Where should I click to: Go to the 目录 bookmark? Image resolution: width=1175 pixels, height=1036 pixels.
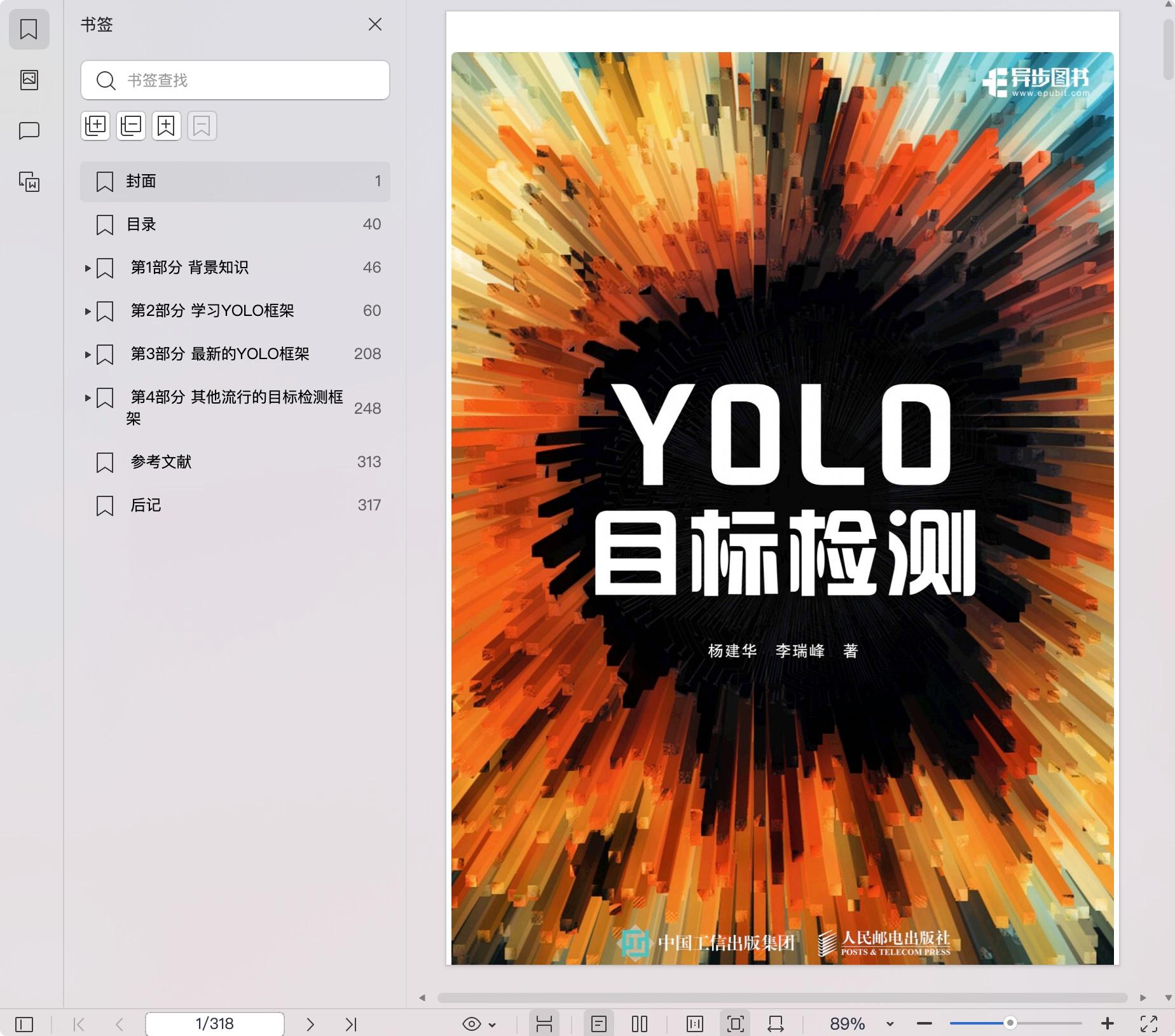tap(235, 224)
